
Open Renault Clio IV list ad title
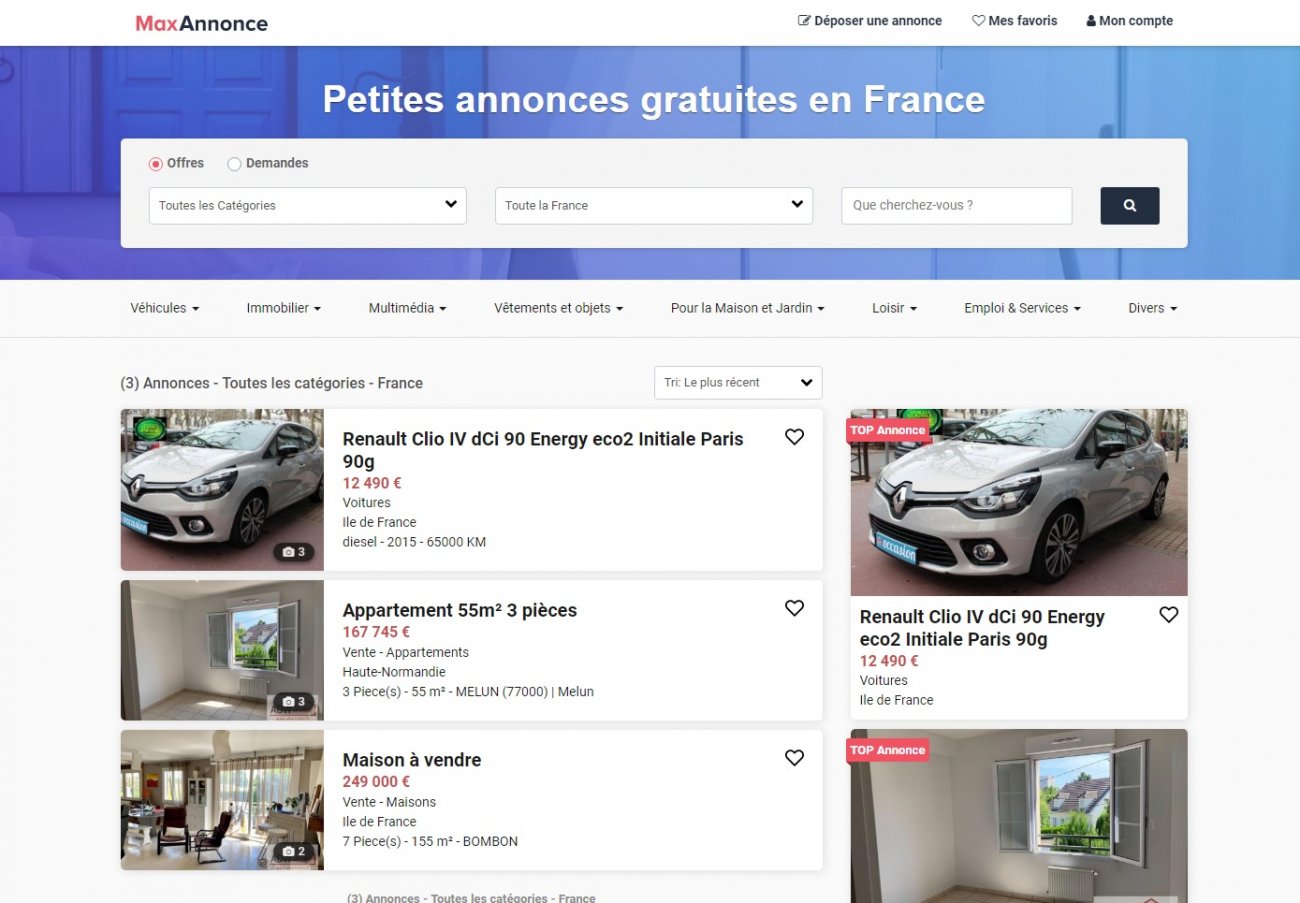[x=543, y=450]
